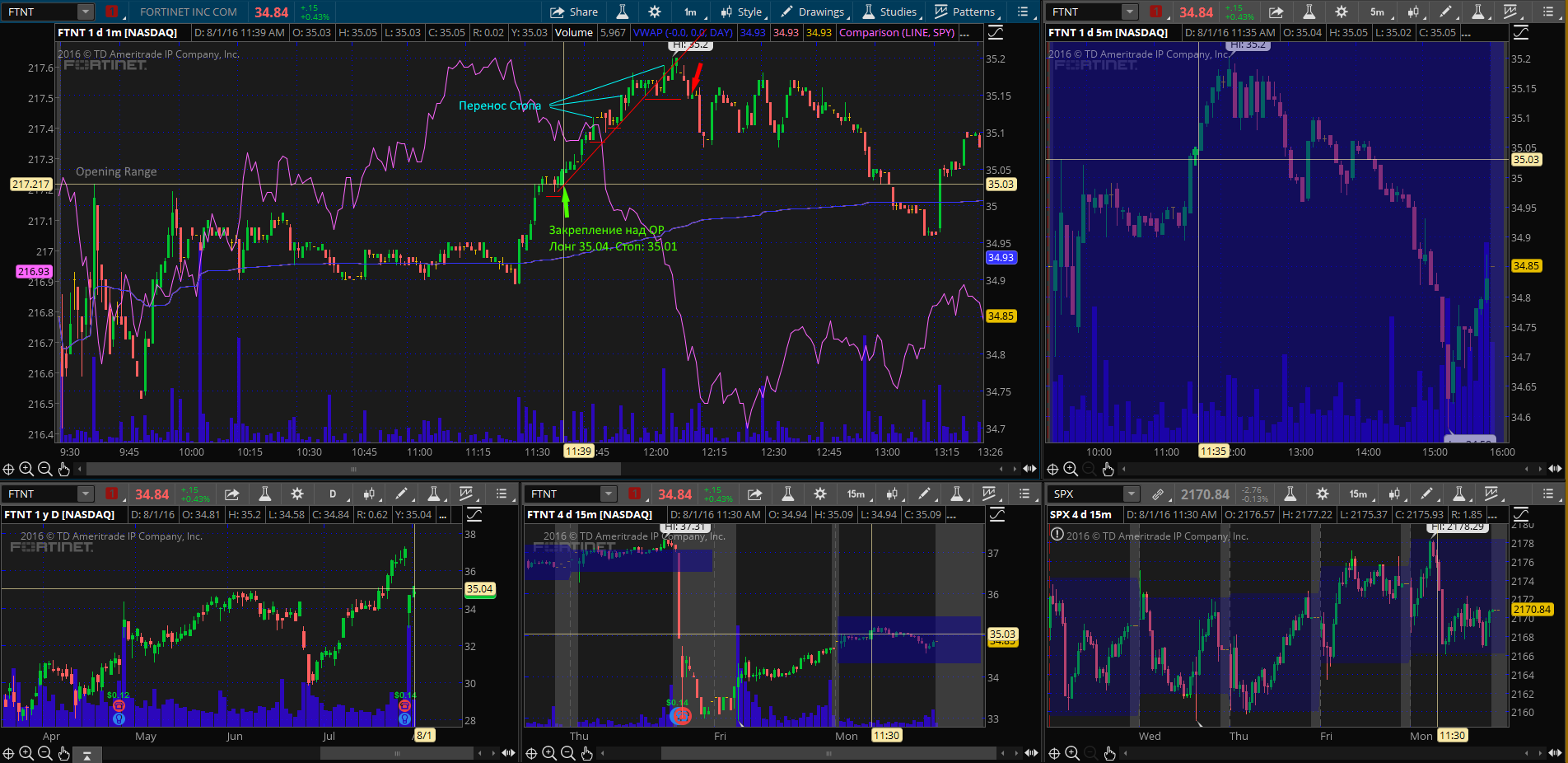This screenshot has width=1568, height=763.
Task: Open the candlestick style icon in 5m chart
Action: [x=1413, y=12]
